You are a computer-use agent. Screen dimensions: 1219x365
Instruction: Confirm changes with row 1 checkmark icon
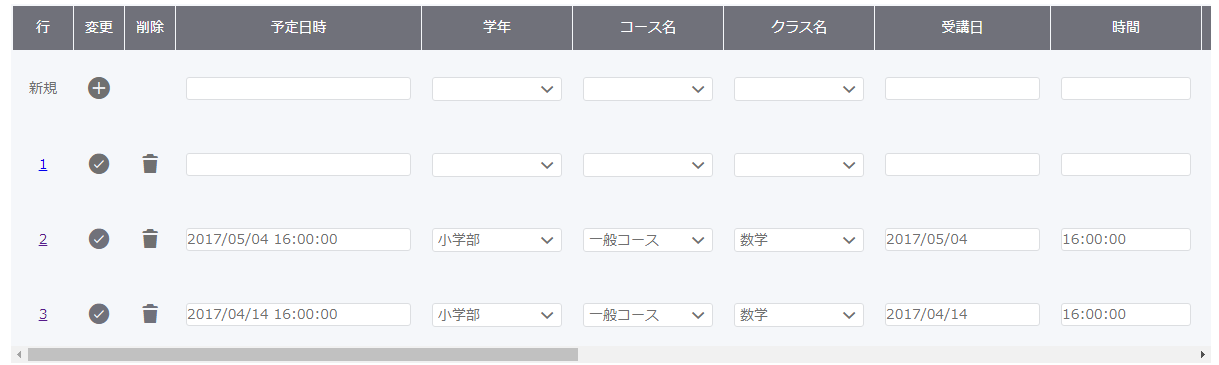pos(99,164)
